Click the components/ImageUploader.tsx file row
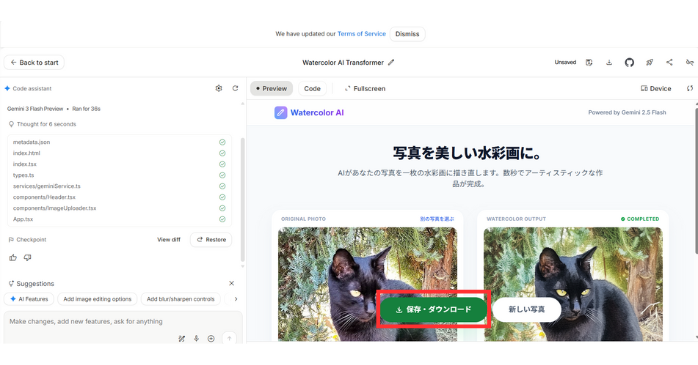This screenshot has height=365, width=698. tap(119, 208)
